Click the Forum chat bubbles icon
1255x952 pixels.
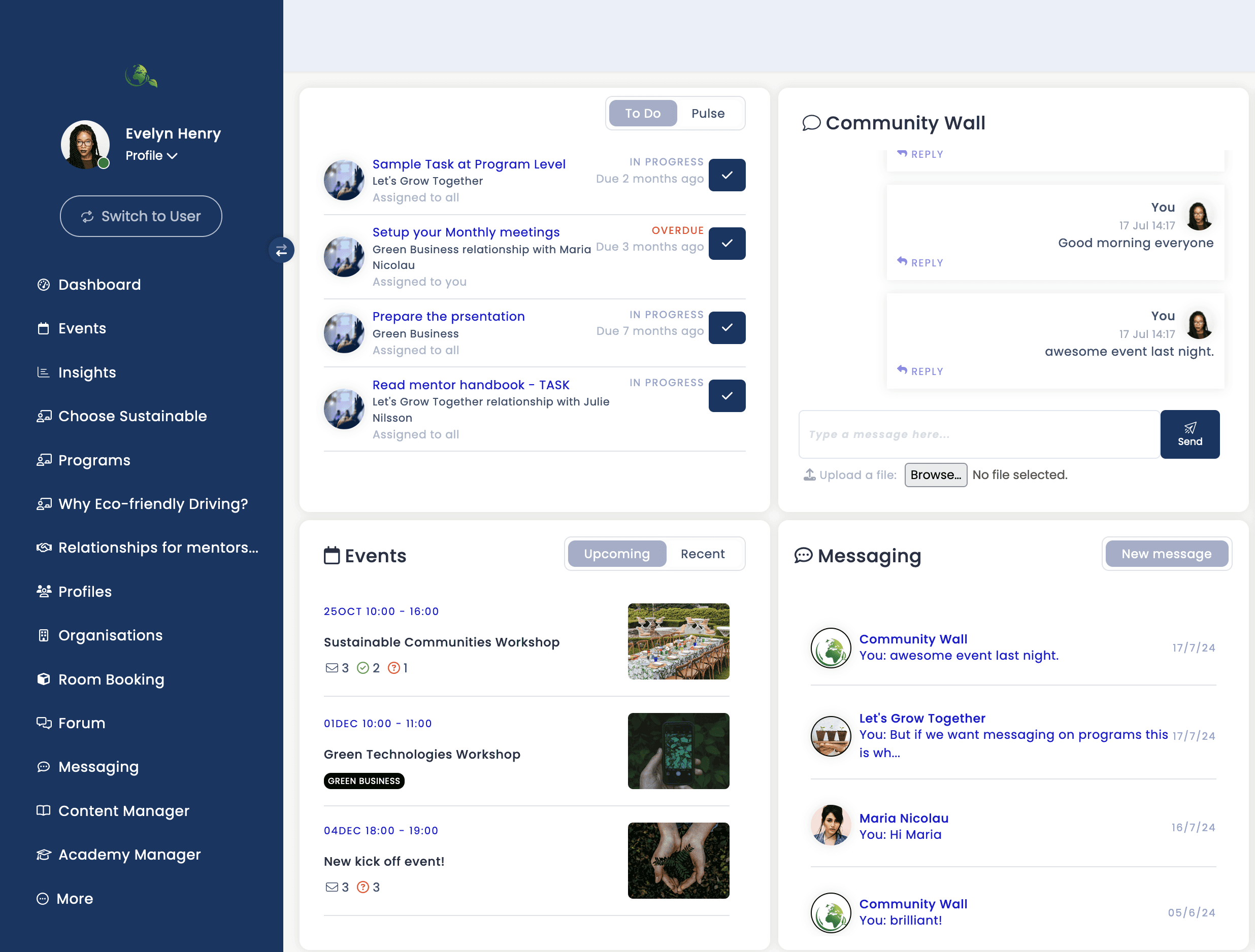point(43,723)
